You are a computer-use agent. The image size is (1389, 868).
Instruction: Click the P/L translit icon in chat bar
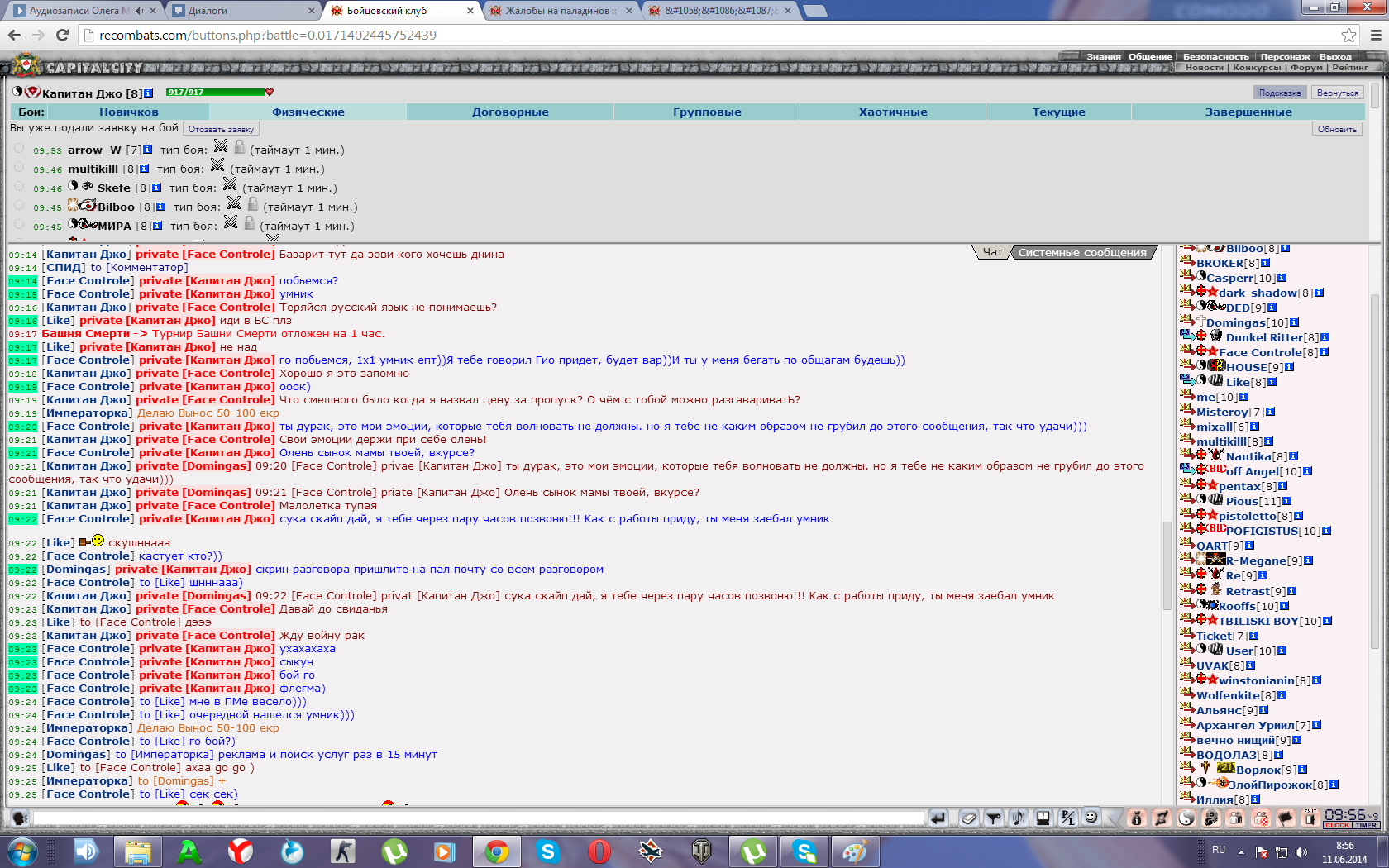1068,818
